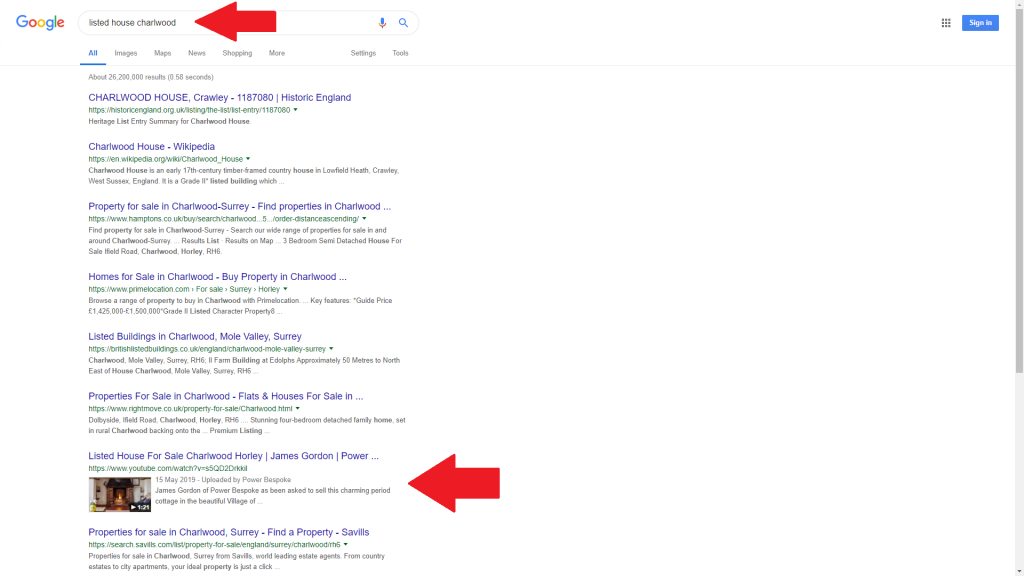Open the Shopping results tab

pyautogui.click(x=237, y=53)
